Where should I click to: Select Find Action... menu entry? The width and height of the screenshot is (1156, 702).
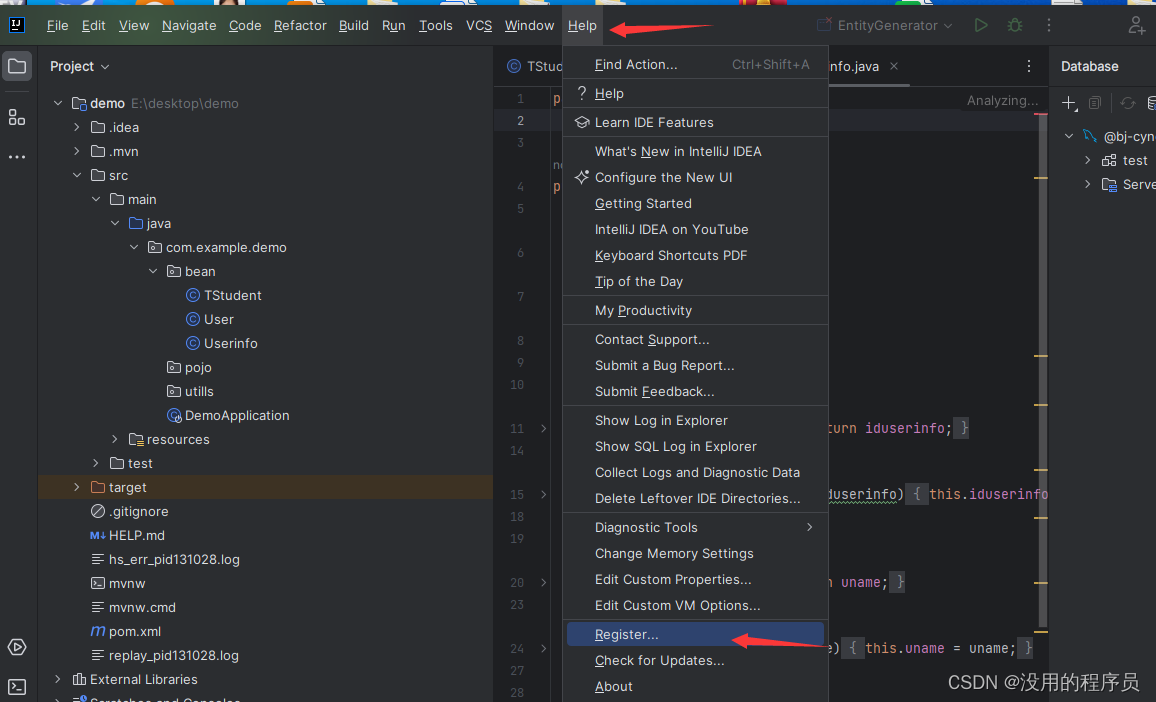point(695,65)
